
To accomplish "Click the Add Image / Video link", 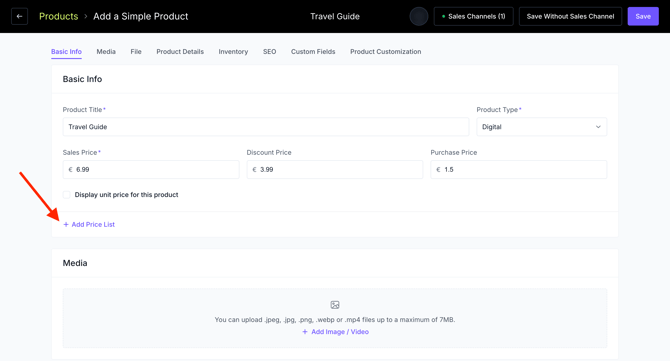I will pos(340,332).
